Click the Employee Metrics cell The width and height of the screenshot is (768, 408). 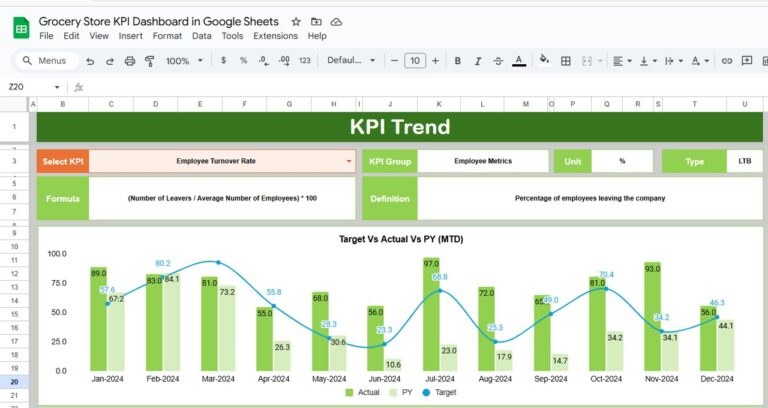pos(483,161)
